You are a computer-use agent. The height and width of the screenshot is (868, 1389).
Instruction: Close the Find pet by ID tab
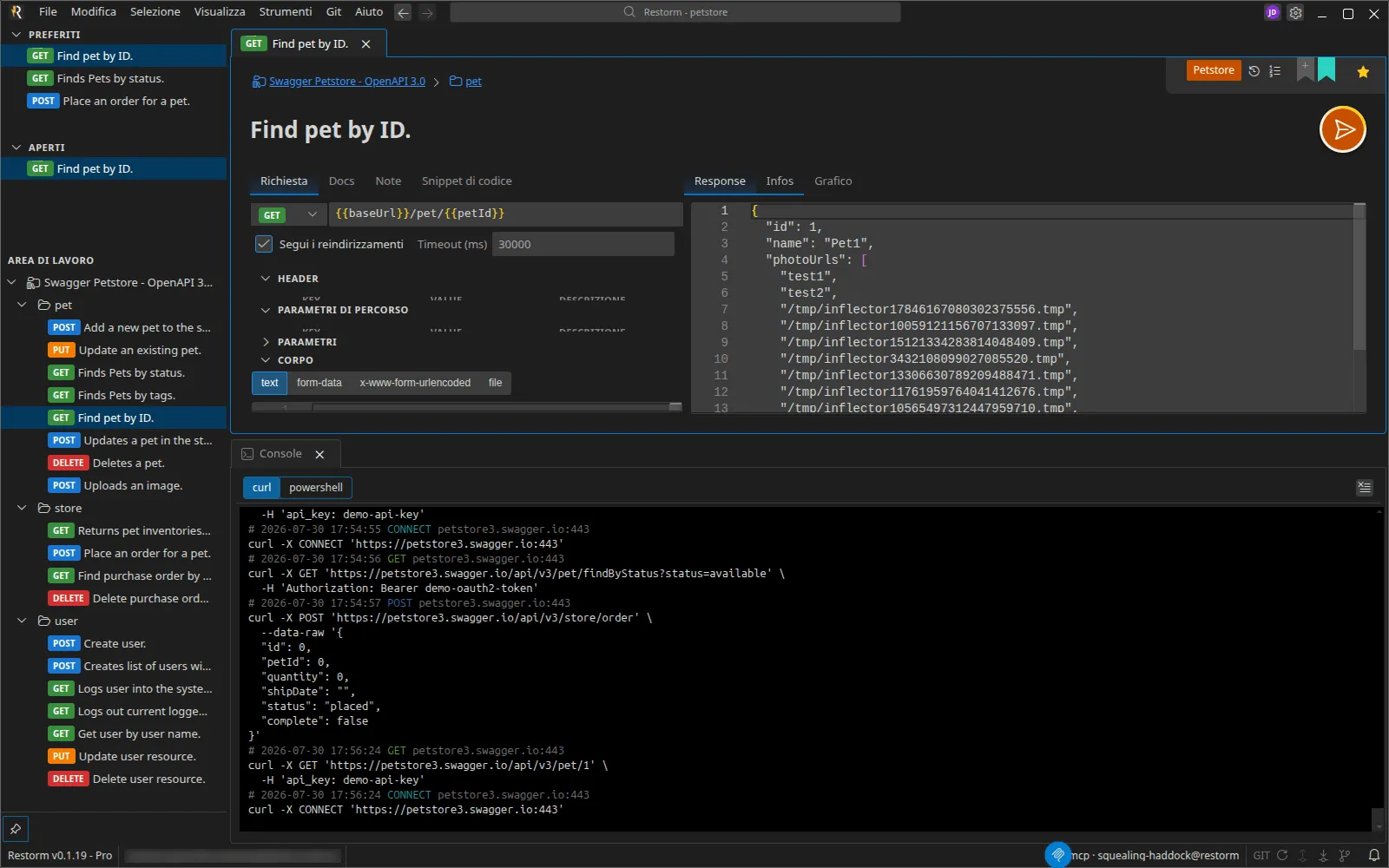pyautogui.click(x=365, y=44)
